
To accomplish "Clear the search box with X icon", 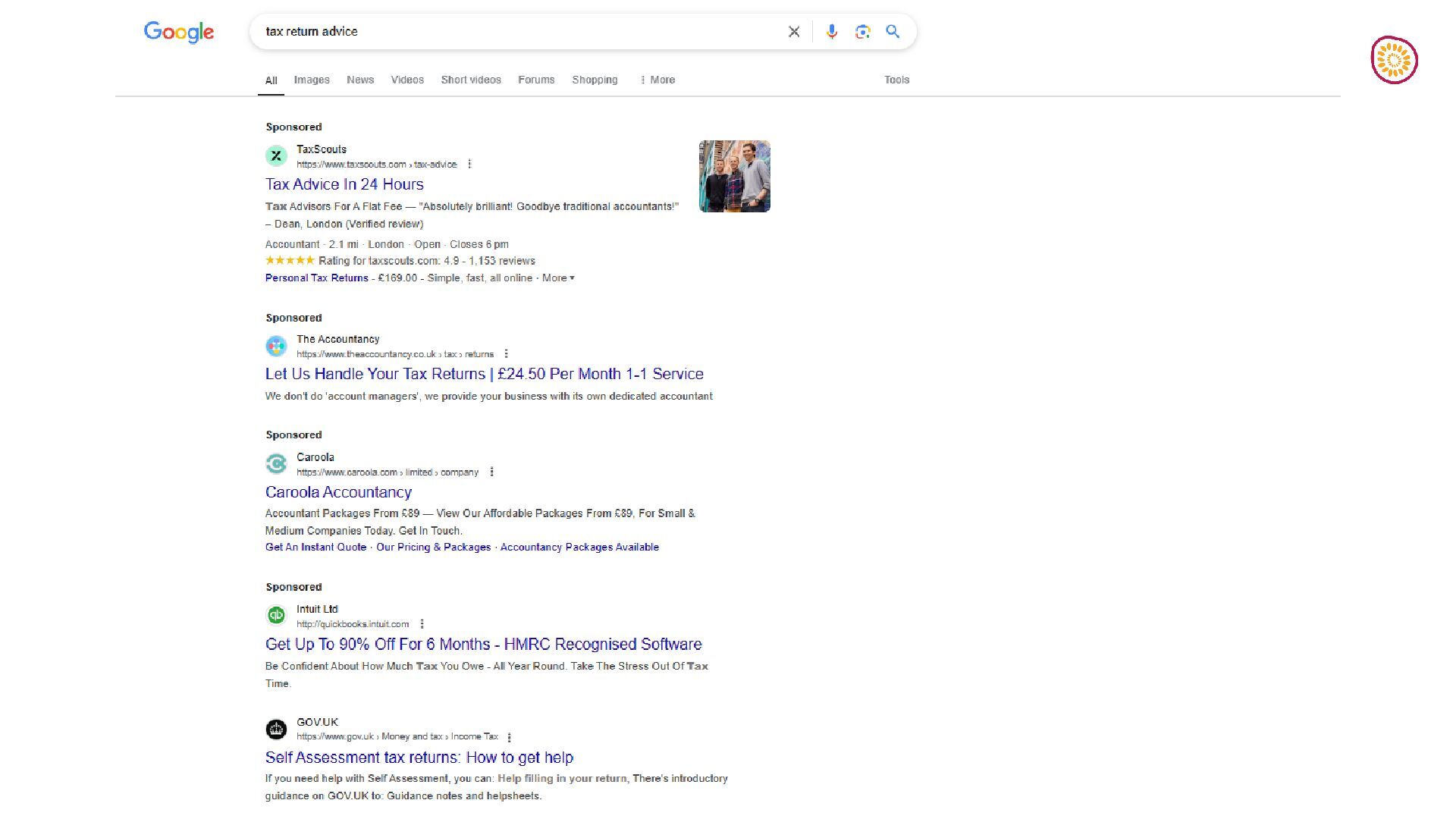I will [x=794, y=32].
